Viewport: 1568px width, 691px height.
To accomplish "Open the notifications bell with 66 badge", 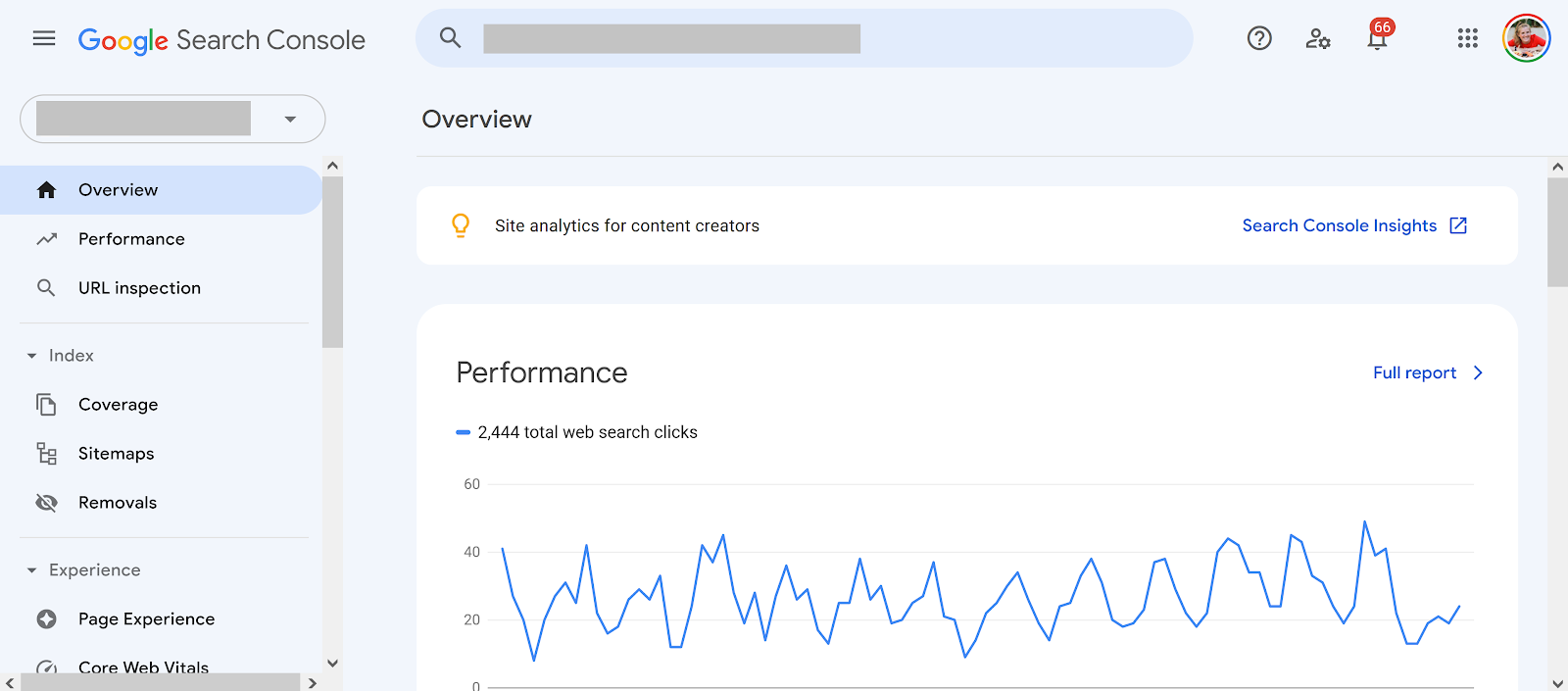I will point(1378,35).
